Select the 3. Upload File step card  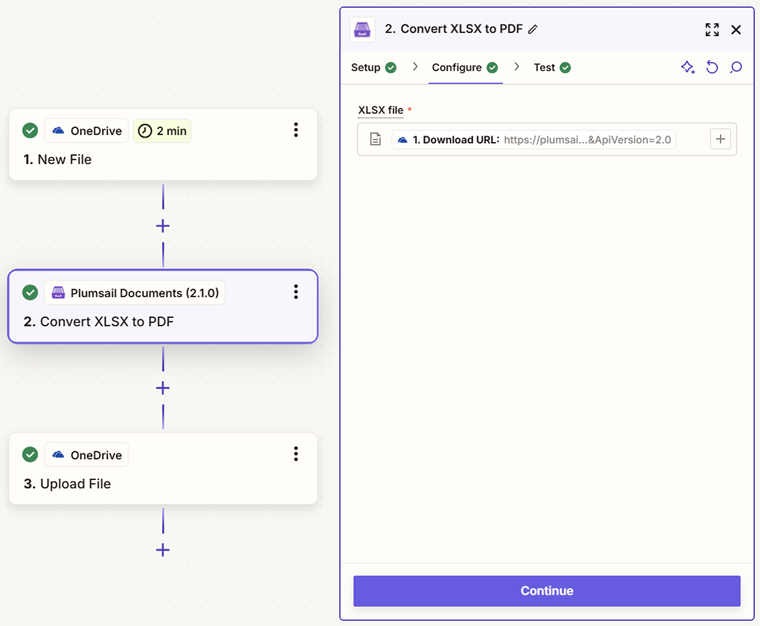[x=163, y=469]
